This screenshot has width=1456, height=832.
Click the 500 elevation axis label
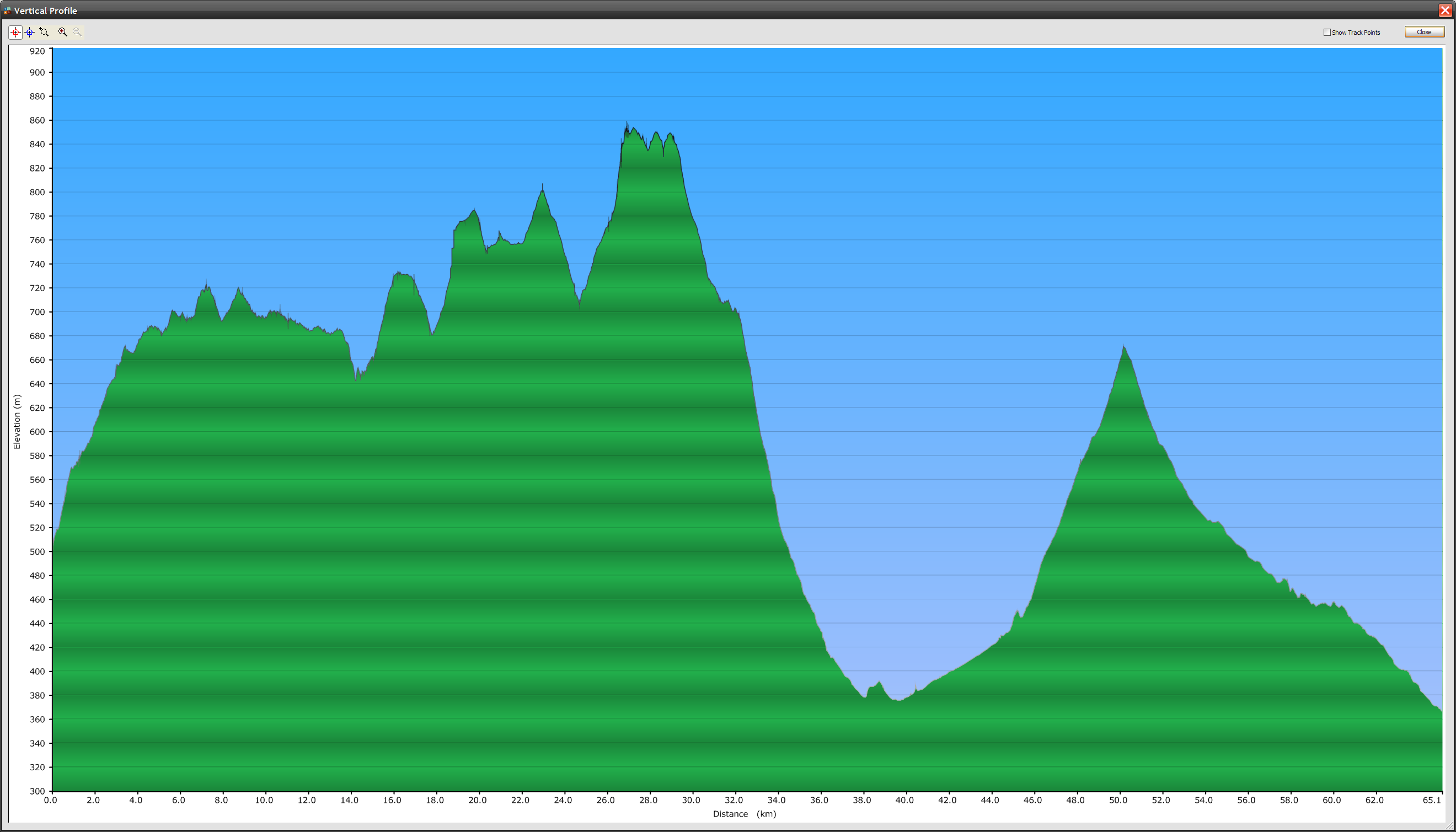[x=37, y=552]
